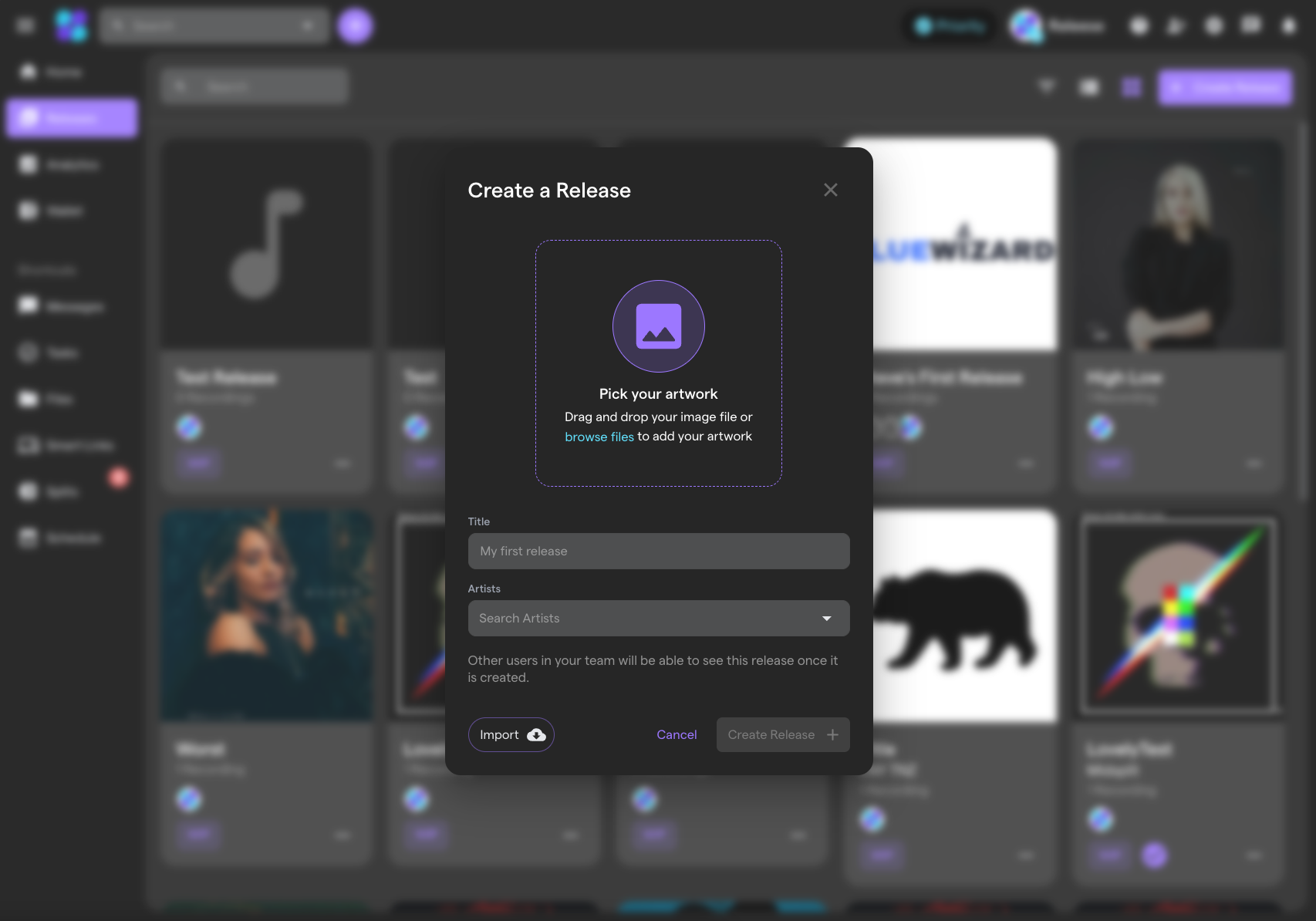Click the artwork image placeholder icon

click(x=659, y=326)
